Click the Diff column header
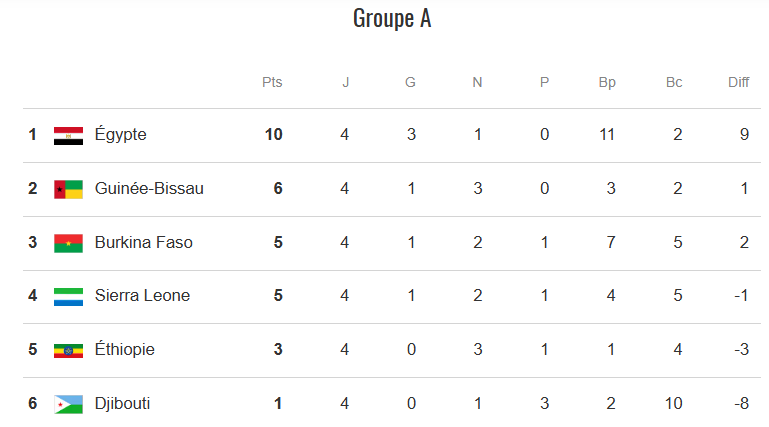 point(739,82)
